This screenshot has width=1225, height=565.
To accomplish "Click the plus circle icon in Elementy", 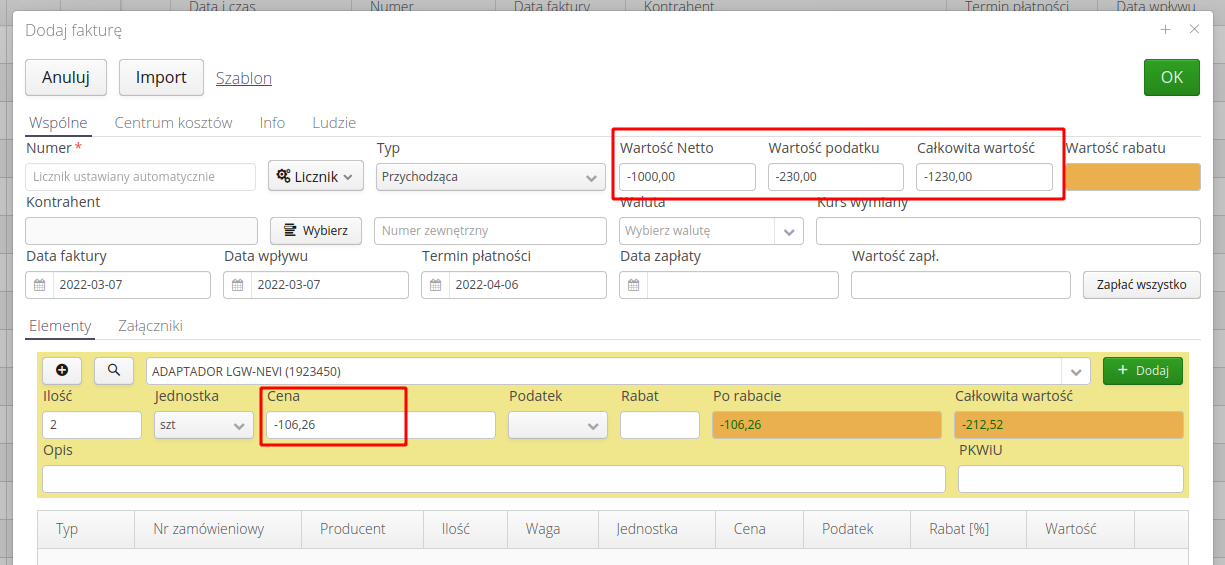I will point(62,370).
